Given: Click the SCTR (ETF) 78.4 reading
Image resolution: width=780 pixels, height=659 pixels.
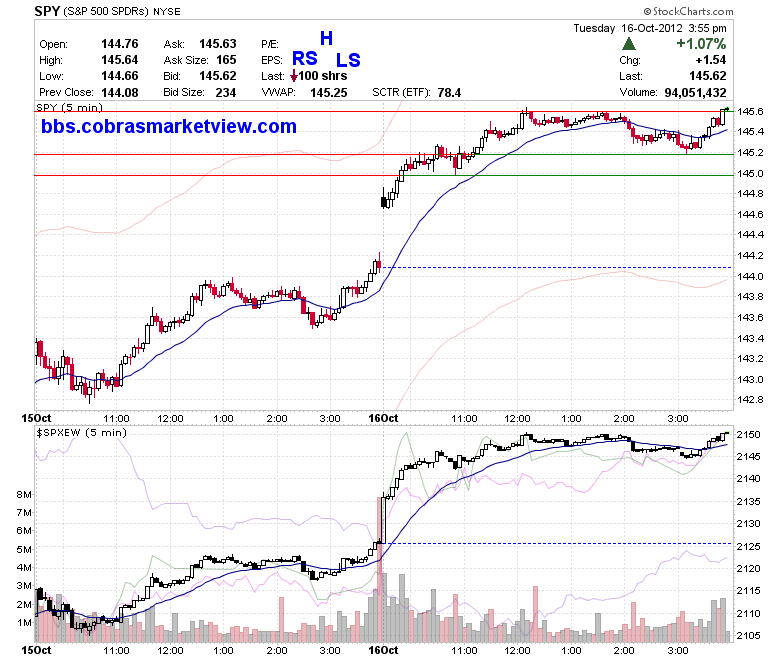Looking at the screenshot, I should point(449,93).
